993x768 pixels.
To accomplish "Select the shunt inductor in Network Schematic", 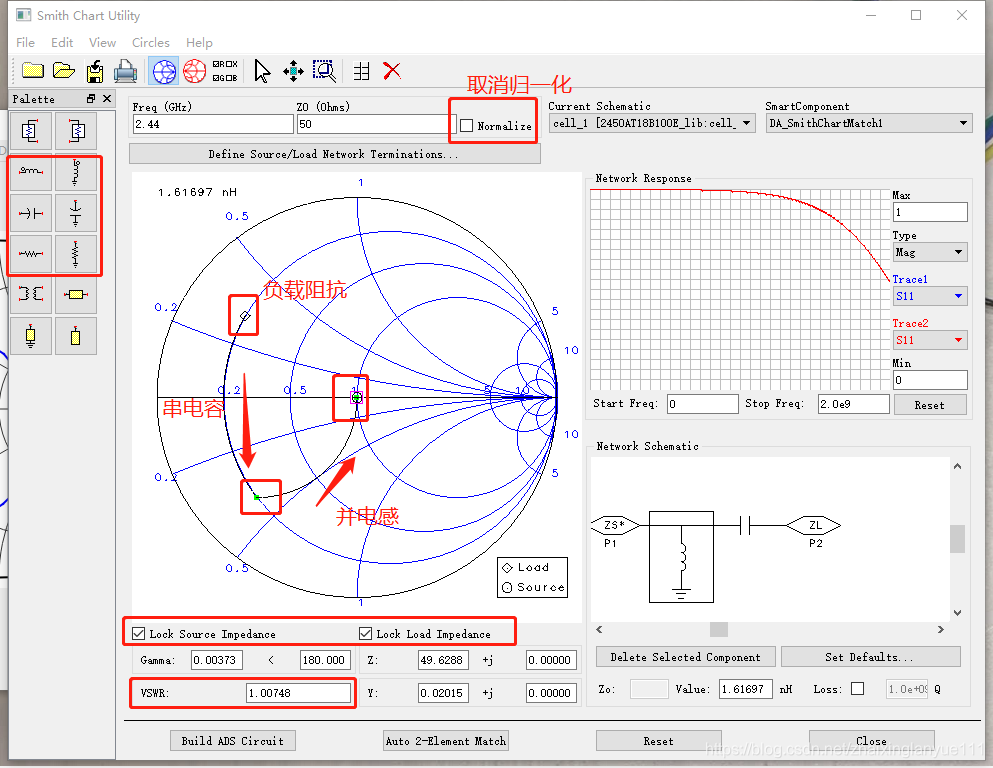I will pyautogui.click(x=682, y=557).
